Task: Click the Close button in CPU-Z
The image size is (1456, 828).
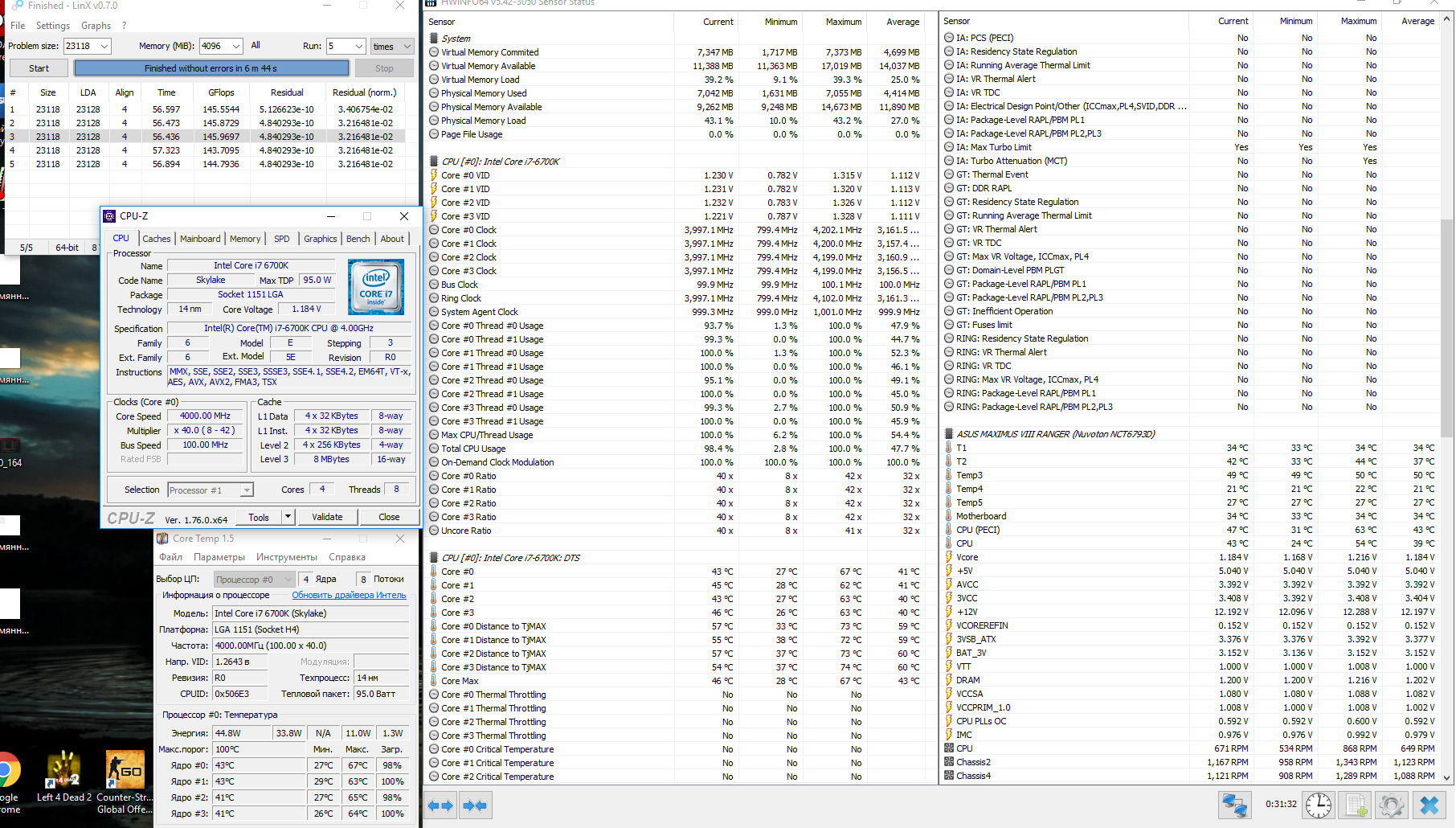Action: click(x=389, y=517)
